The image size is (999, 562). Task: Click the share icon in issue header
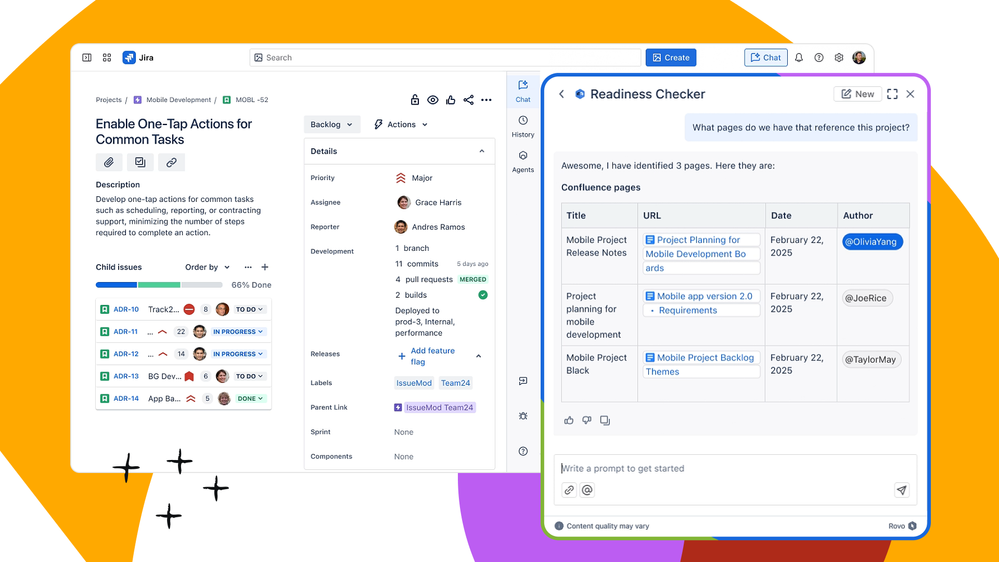[x=468, y=100]
